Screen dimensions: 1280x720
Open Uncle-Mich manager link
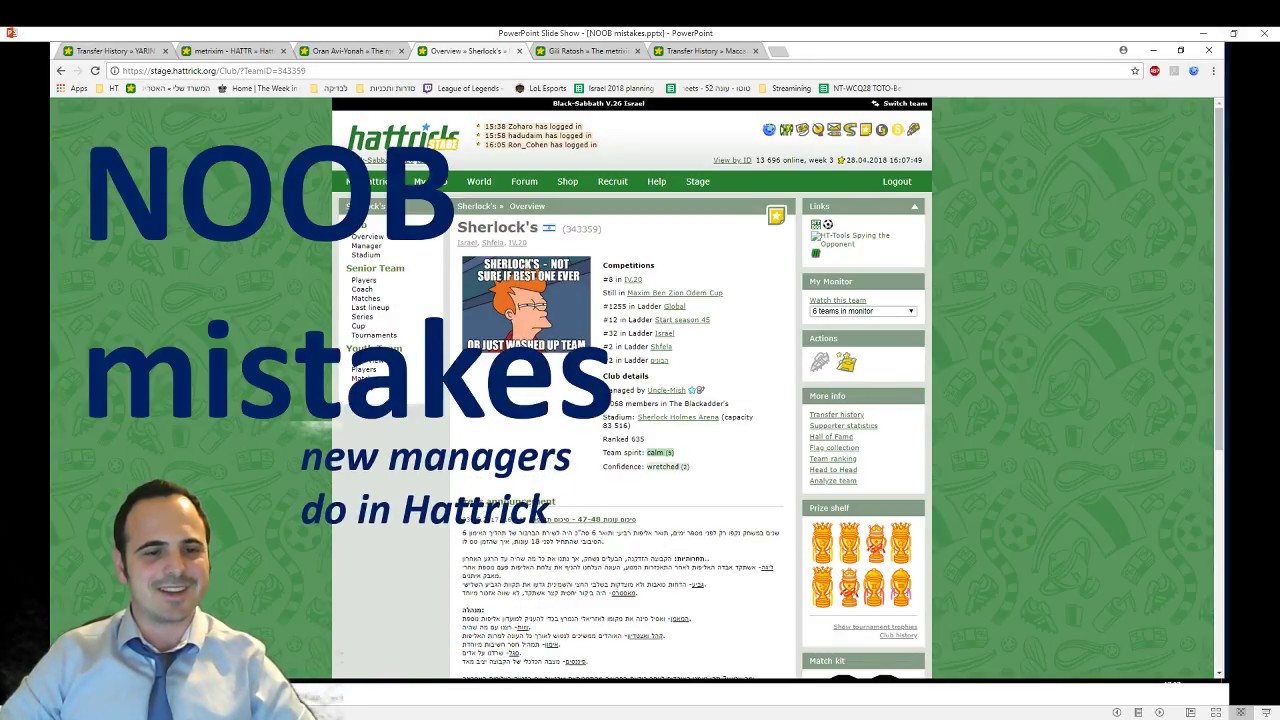[x=666, y=390]
